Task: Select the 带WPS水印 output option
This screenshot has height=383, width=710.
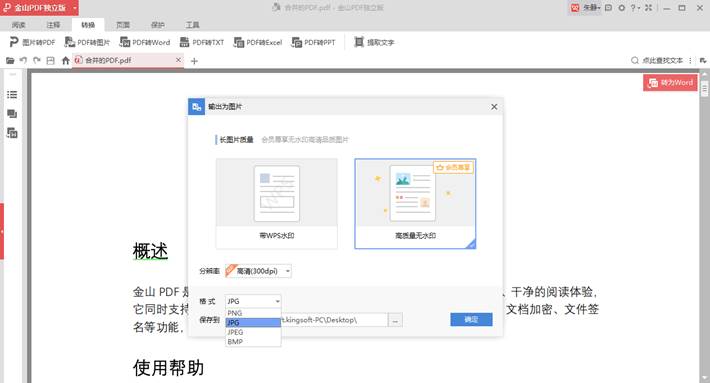Action: tap(277, 203)
